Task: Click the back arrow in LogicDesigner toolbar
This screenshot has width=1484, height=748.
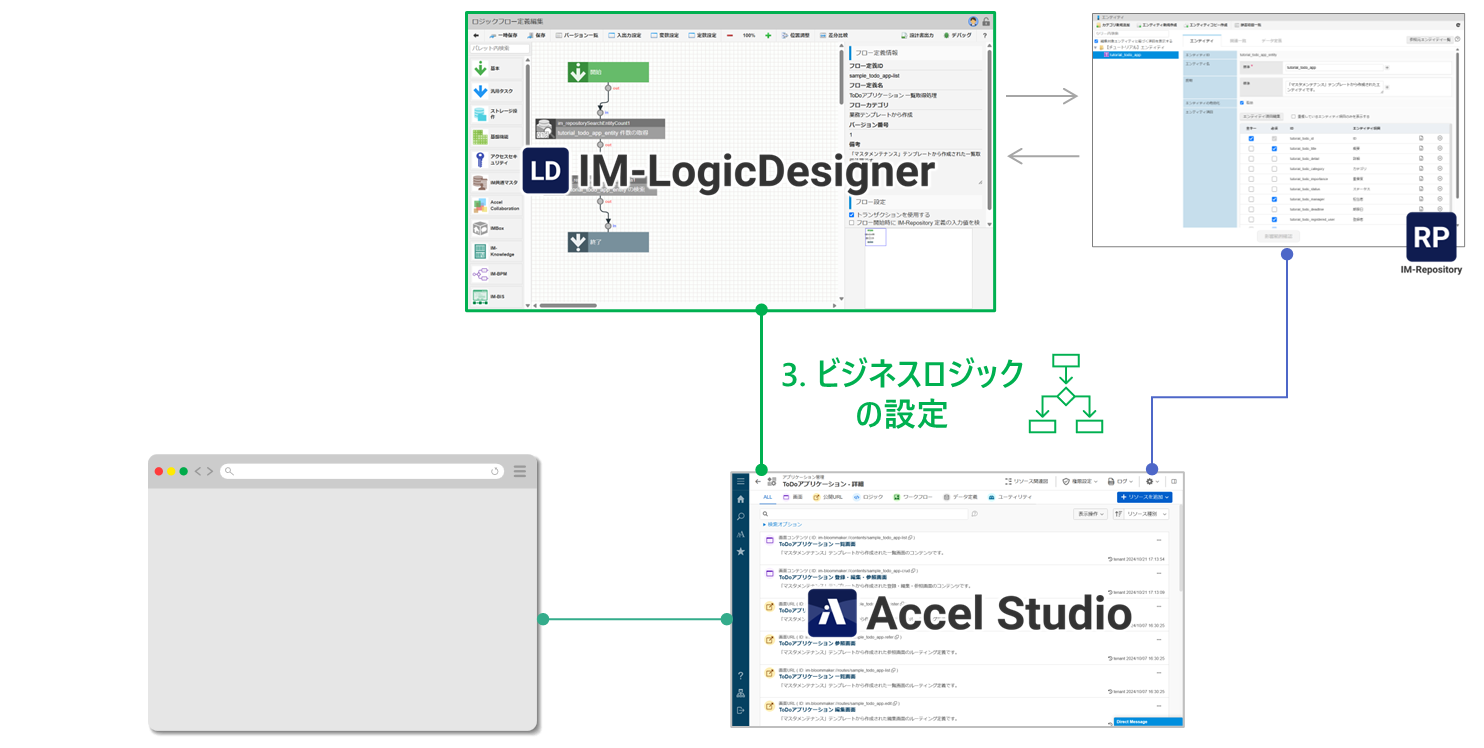Action: tap(476, 35)
